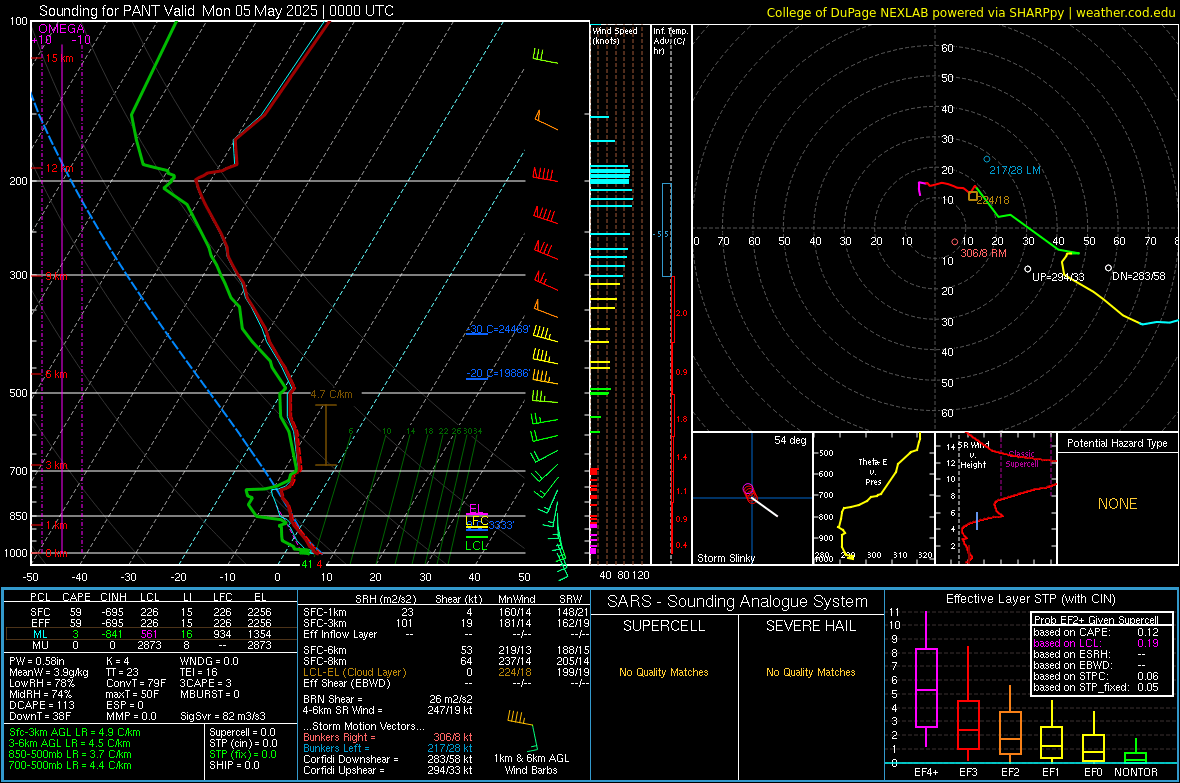Select the orange LCL-EL (Cloud Layer) row

447,672
